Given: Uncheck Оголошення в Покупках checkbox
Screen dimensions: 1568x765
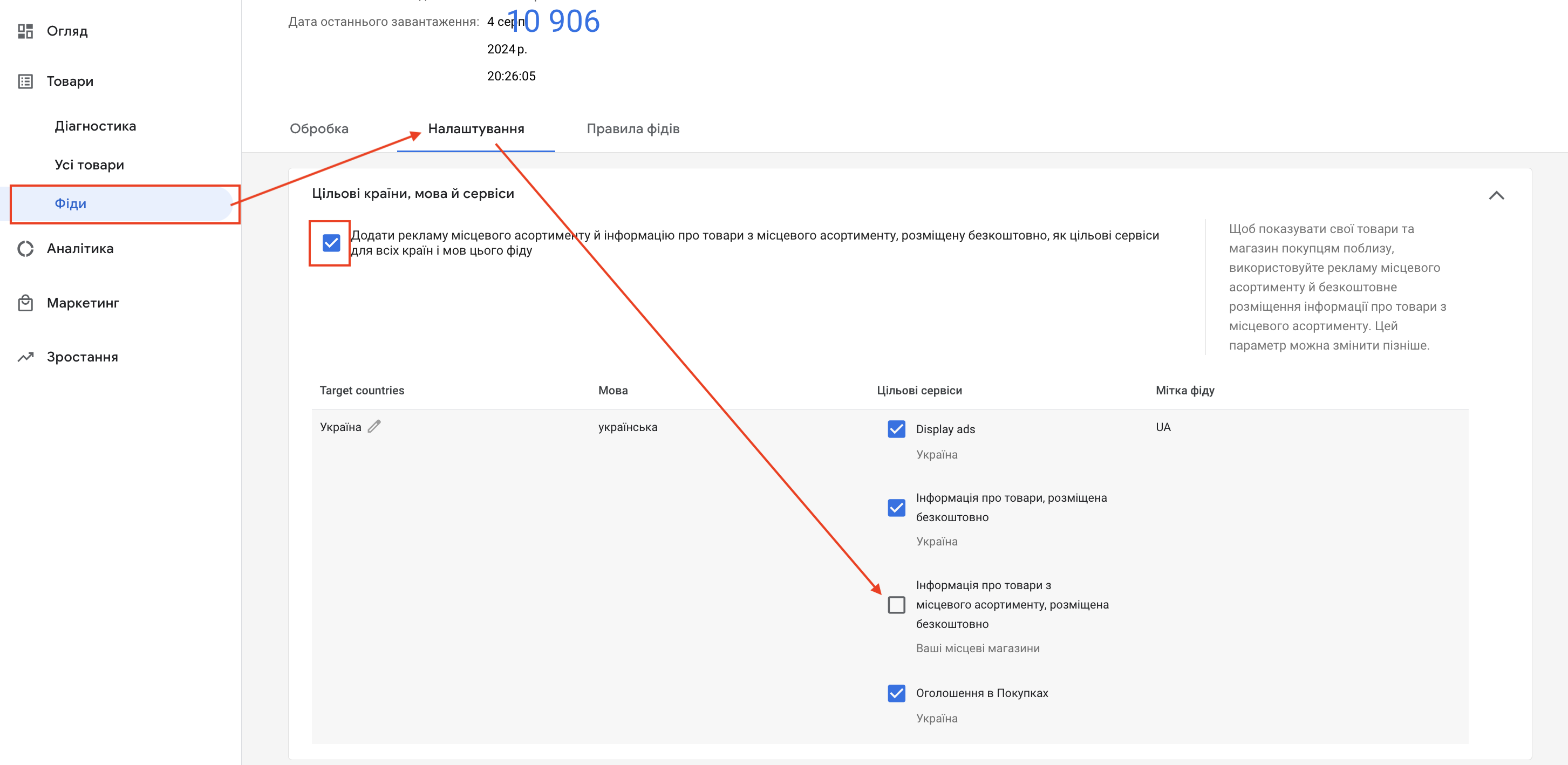Looking at the screenshot, I should click(x=896, y=693).
